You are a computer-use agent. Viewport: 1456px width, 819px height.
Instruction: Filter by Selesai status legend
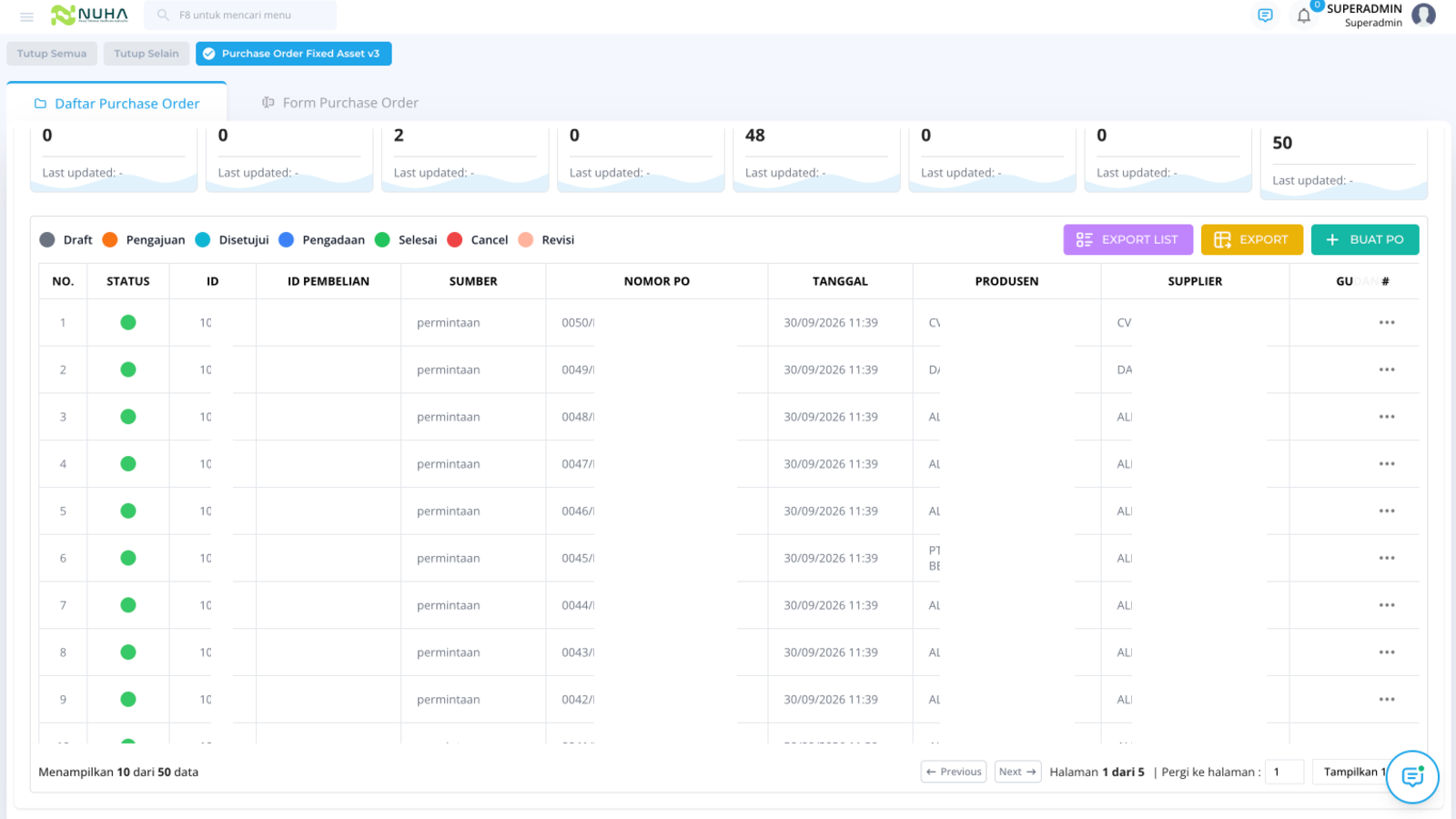(406, 240)
